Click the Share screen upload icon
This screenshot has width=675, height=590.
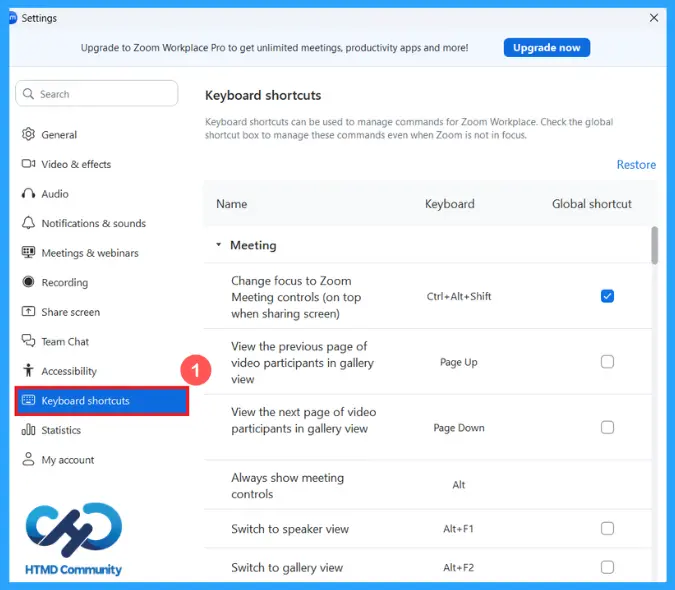click(28, 312)
